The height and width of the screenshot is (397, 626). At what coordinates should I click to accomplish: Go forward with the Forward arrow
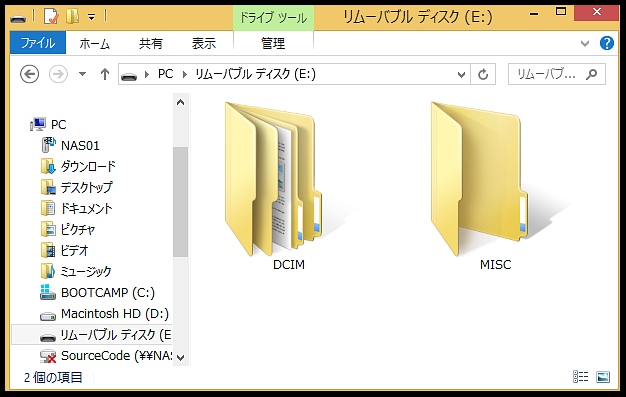58,74
